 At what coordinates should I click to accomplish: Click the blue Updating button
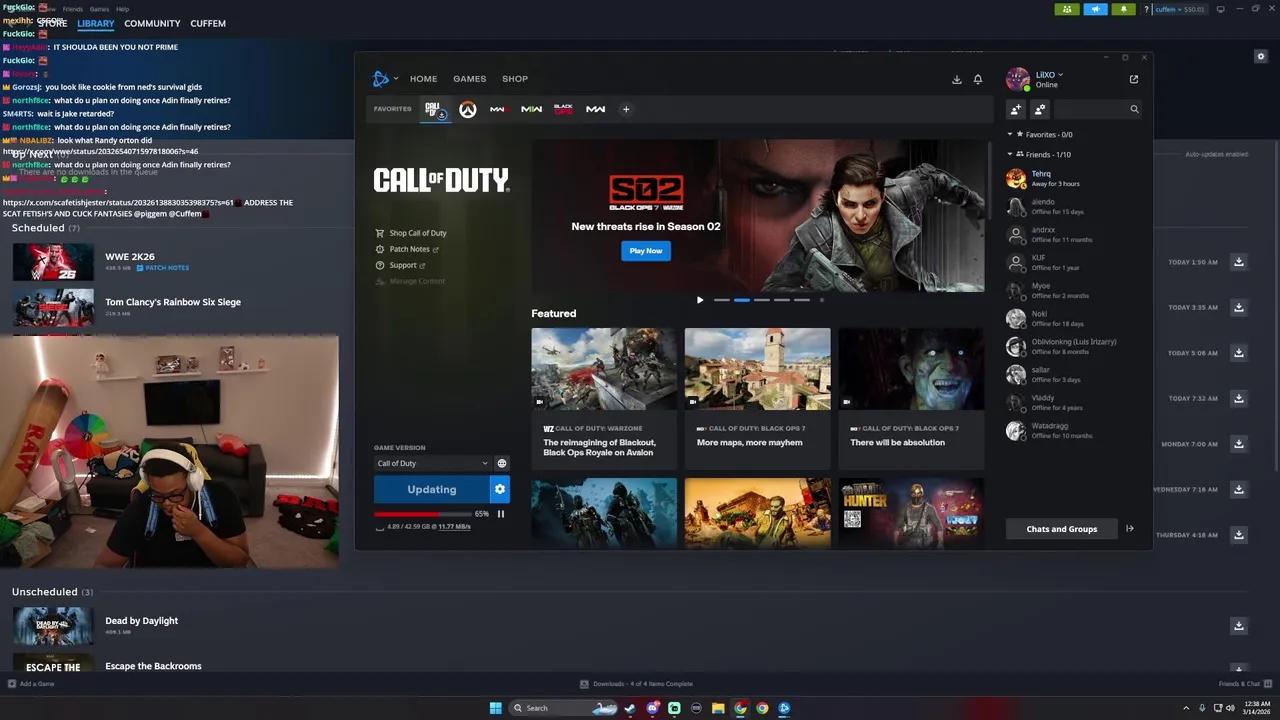click(432, 489)
